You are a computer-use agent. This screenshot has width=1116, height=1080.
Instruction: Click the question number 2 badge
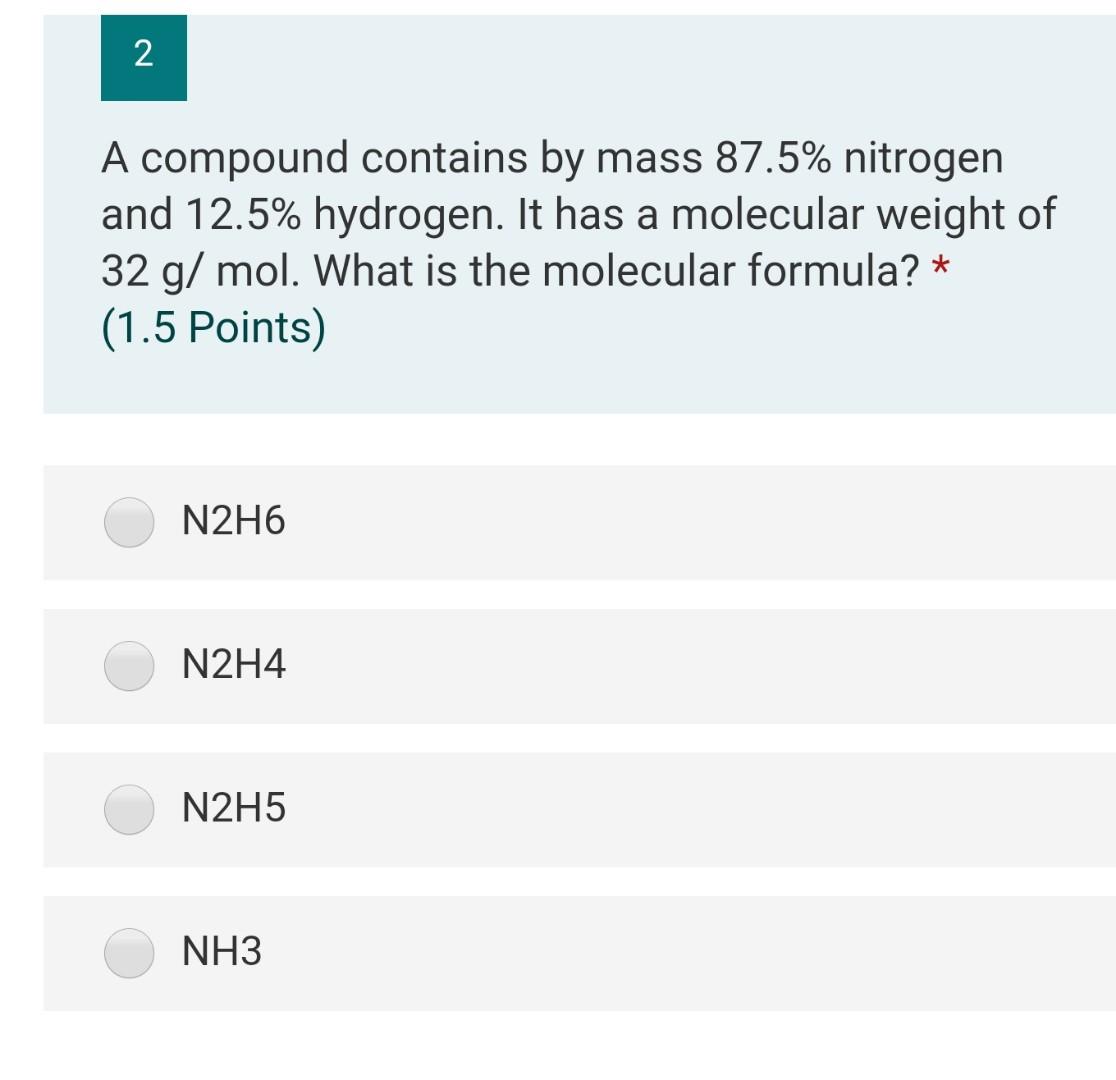[143, 55]
